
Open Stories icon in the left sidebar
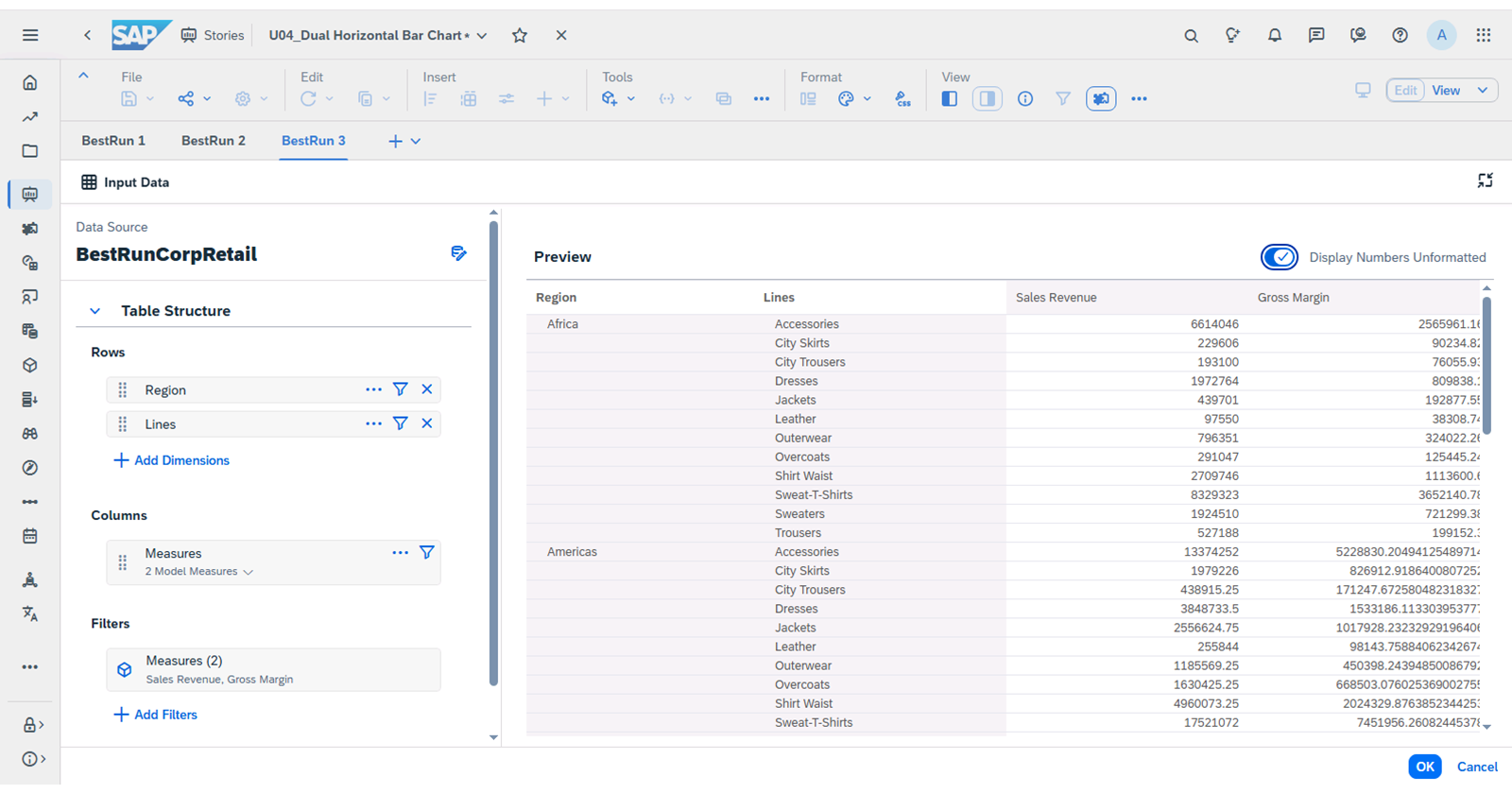point(30,194)
